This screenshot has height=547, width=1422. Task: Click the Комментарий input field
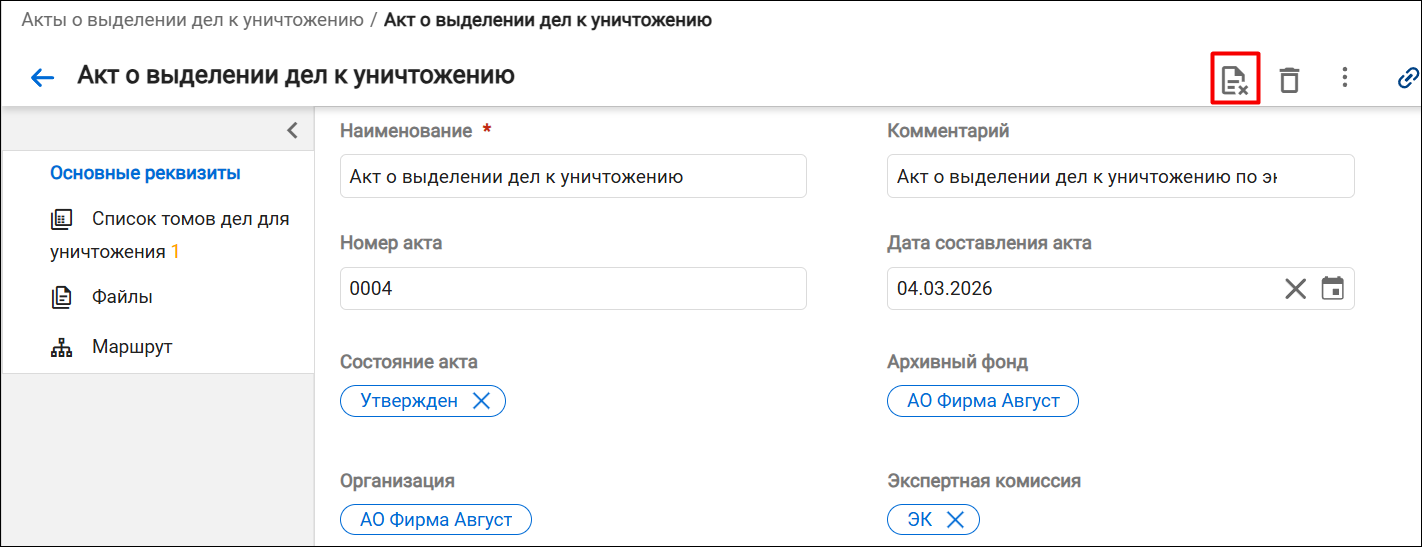pyautogui.click(x=1120, y=176)
